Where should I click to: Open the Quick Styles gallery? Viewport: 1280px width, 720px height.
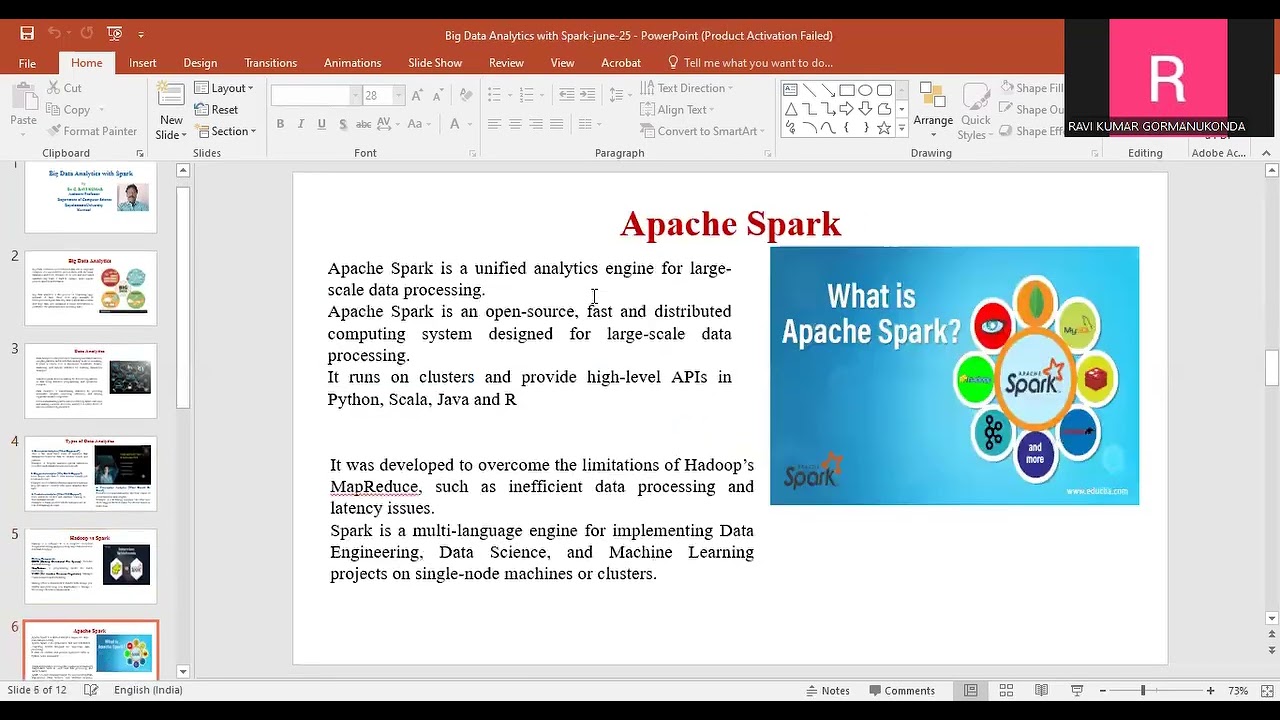[975, 112]
